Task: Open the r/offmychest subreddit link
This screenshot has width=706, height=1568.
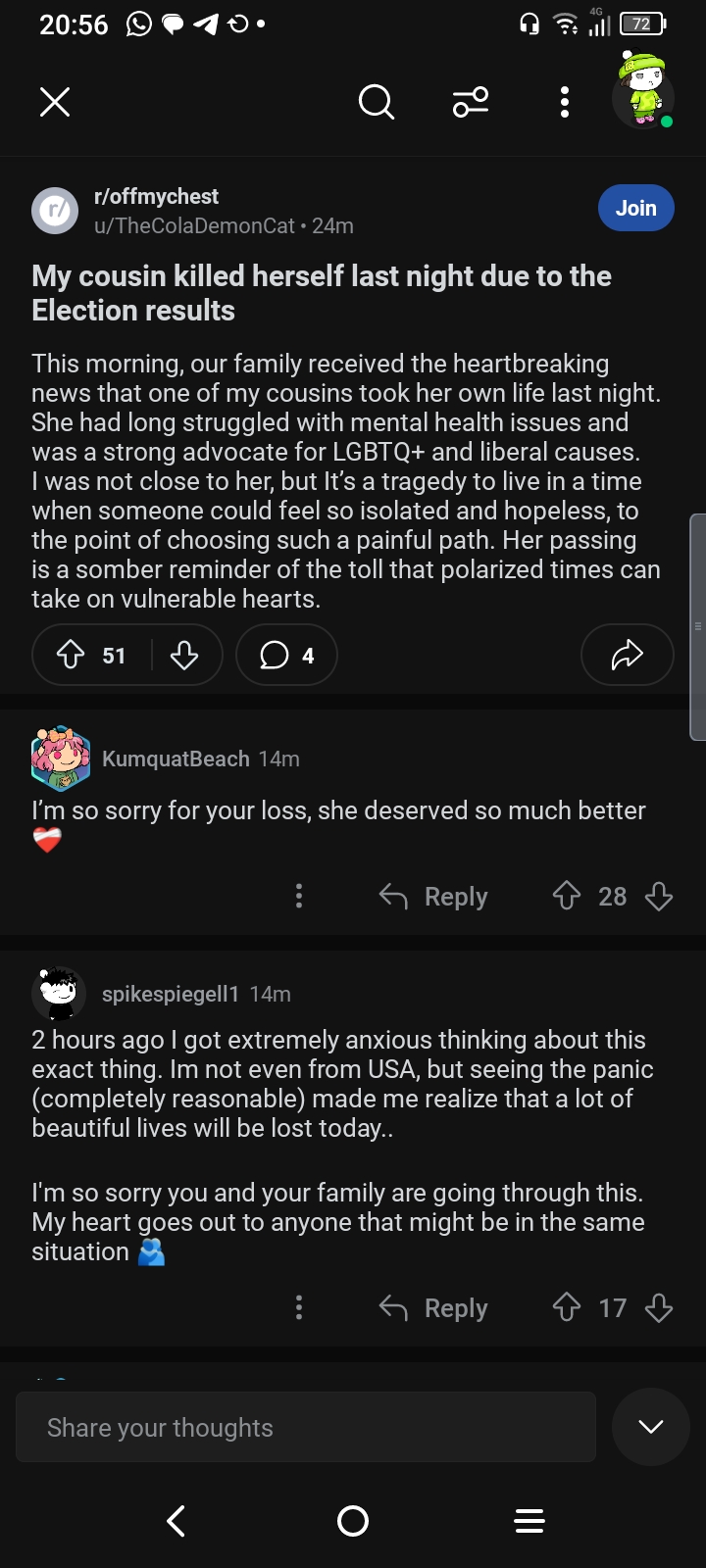Action: click(156, 196)
